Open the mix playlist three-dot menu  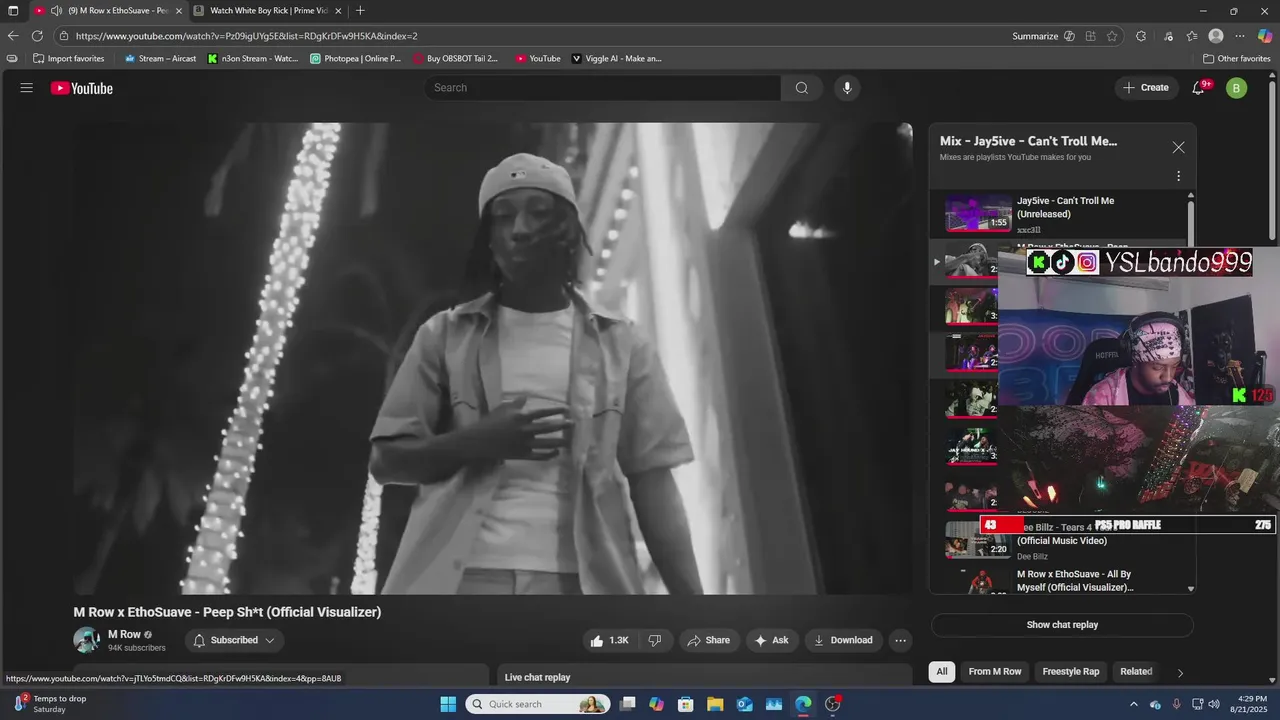click(x=1178, y=176)
